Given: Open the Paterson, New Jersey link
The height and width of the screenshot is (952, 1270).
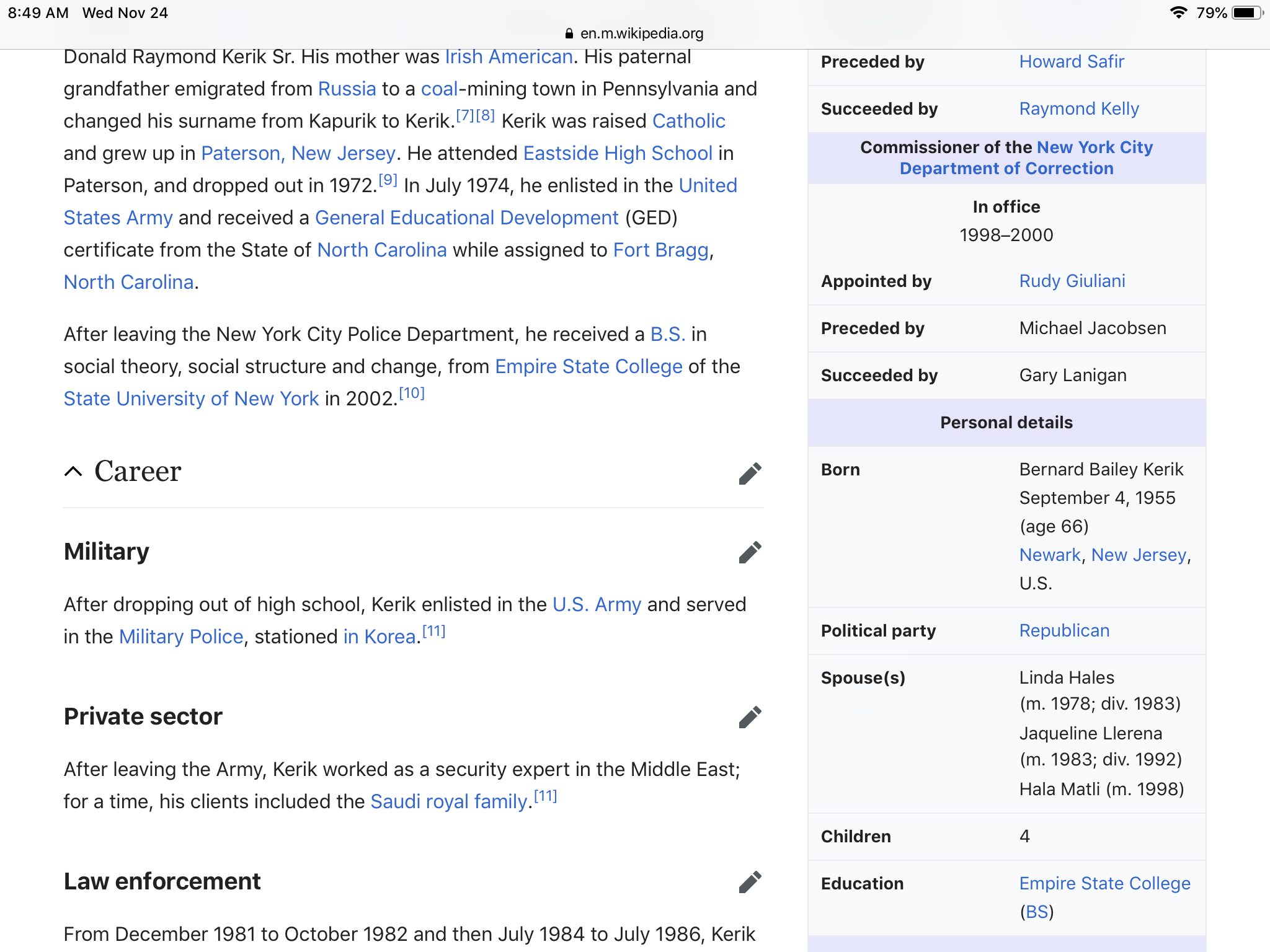Looking at the screenshot, I should pyautogui.click(x=298, y=153).
